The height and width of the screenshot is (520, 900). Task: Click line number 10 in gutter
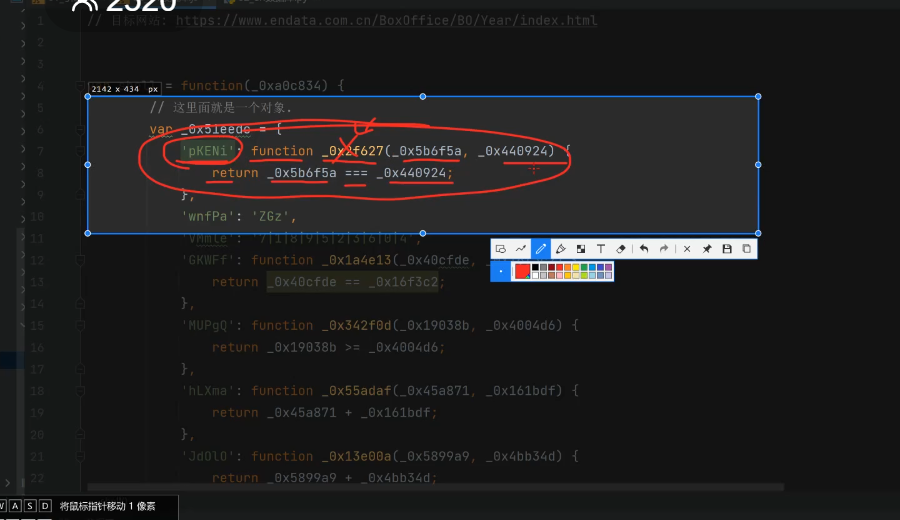coord(37,216)
